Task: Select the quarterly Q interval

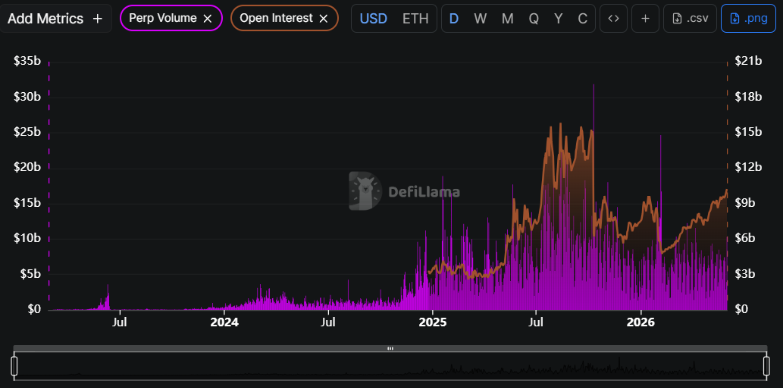Action: [534, 19]
